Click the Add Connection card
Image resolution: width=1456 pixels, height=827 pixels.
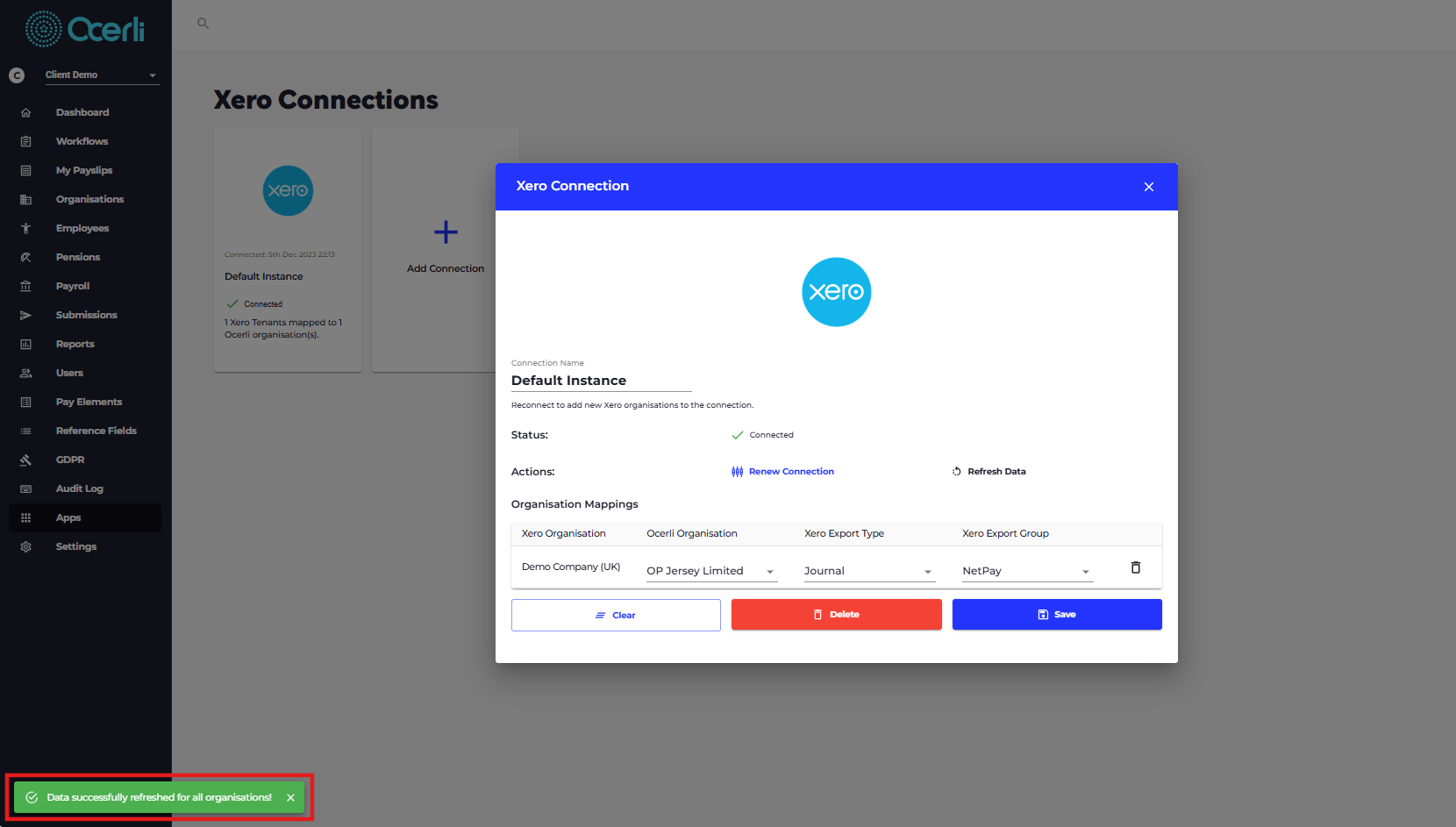[446, 250]
